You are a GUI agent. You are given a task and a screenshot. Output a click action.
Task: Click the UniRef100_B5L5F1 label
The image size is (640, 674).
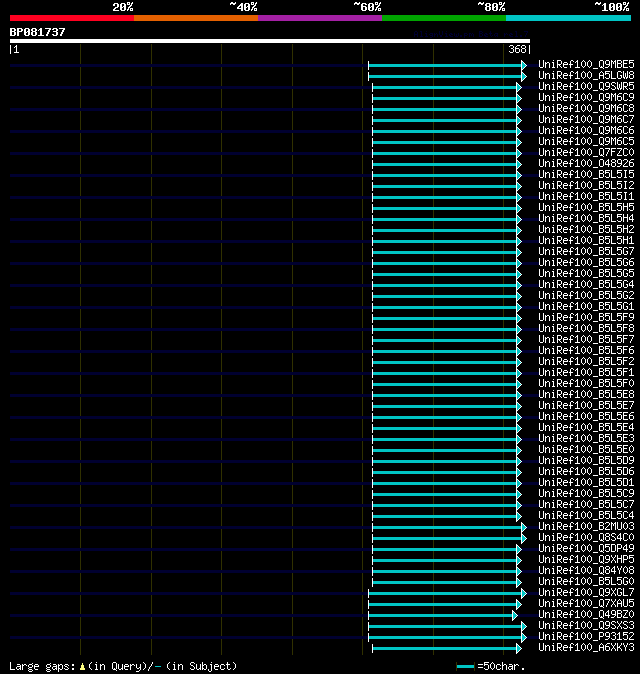point(586,373)
